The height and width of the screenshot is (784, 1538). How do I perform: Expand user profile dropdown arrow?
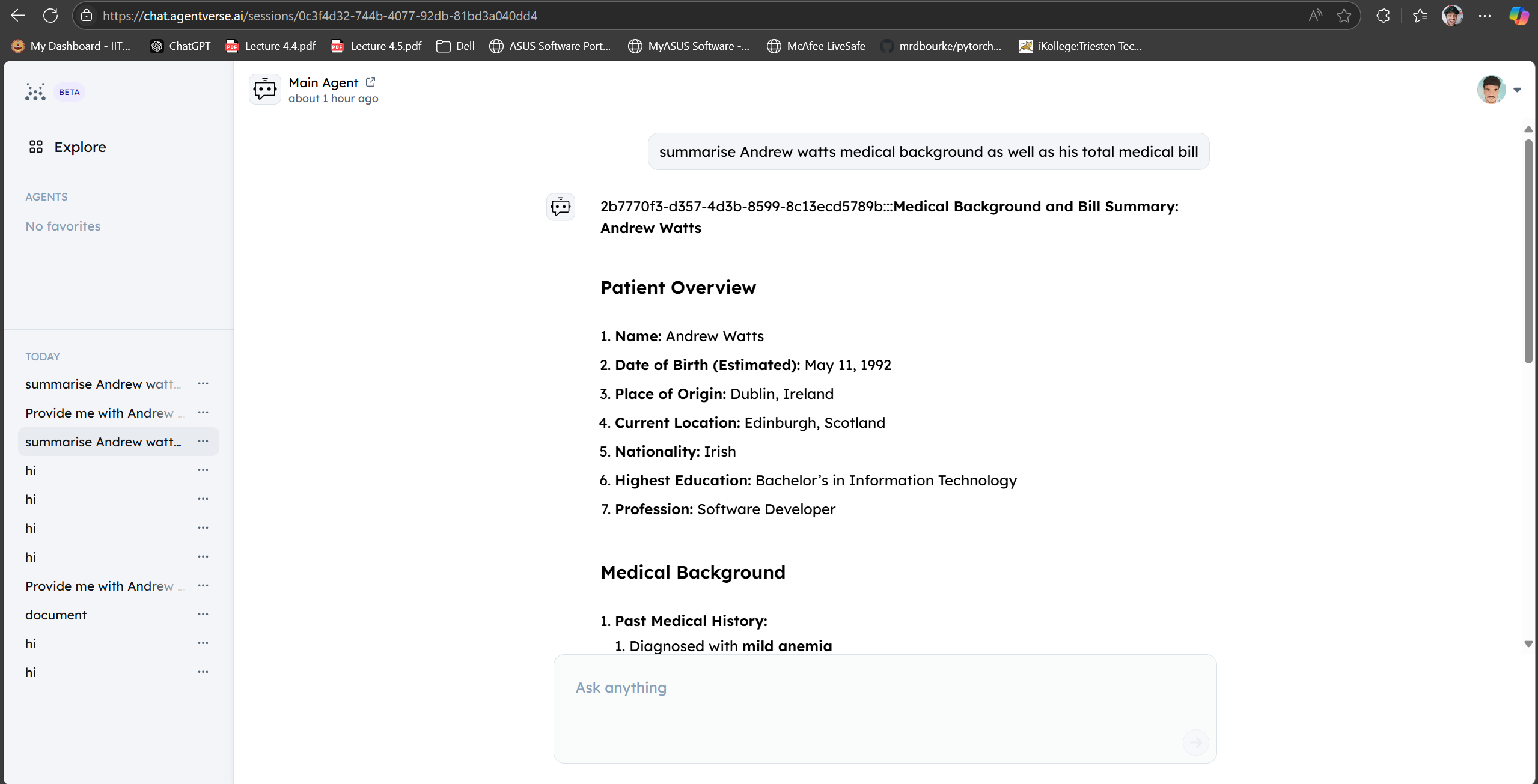click(x=1518, y=90)
